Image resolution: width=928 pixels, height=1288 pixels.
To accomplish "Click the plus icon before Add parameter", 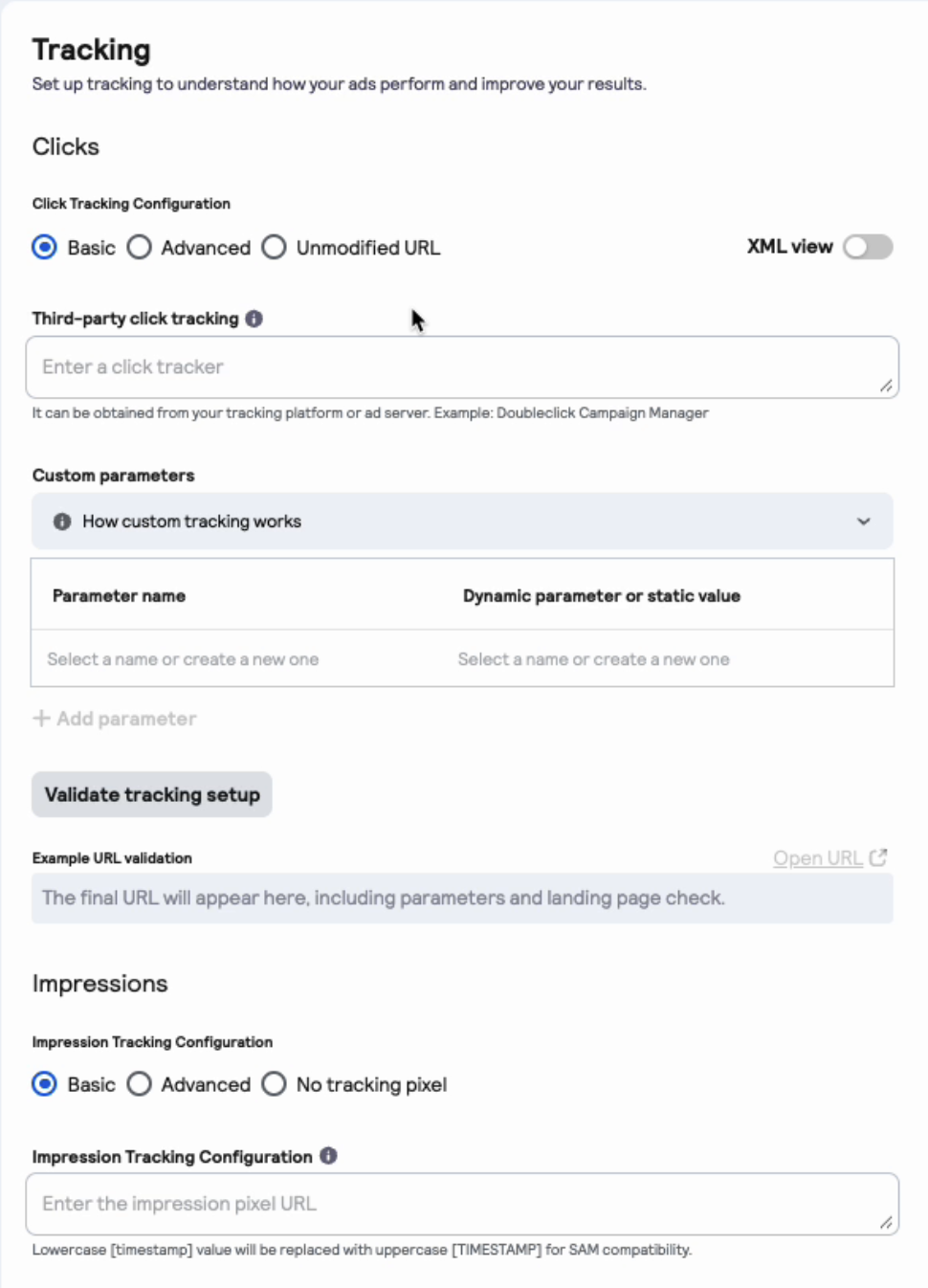I will tap(41, 718).
